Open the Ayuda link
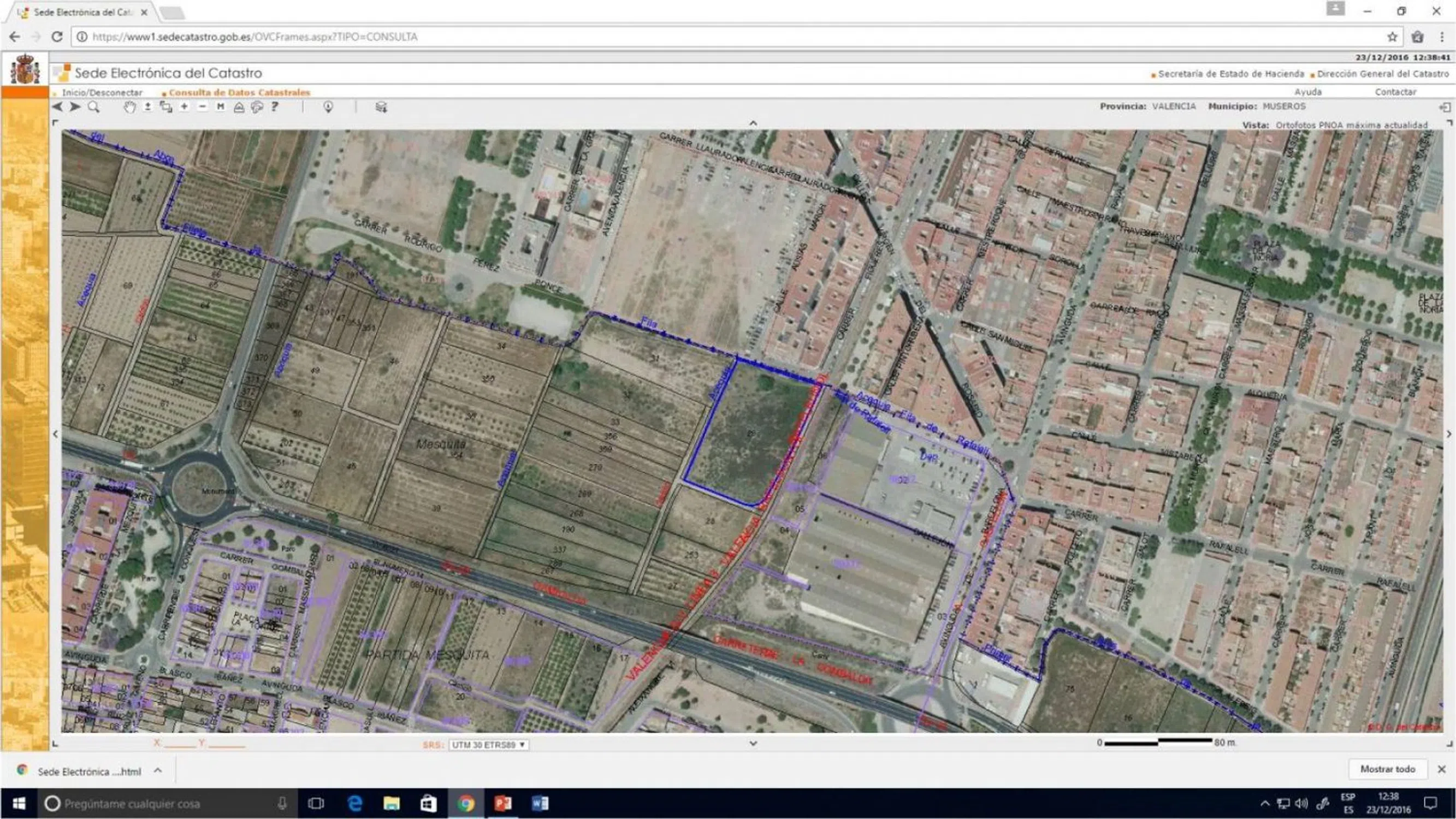This screenshot has height=819, width=1456. pos(1307,92)
